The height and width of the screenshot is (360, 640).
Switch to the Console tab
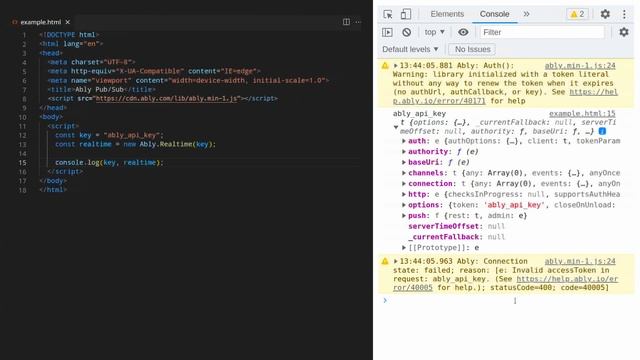494,14
